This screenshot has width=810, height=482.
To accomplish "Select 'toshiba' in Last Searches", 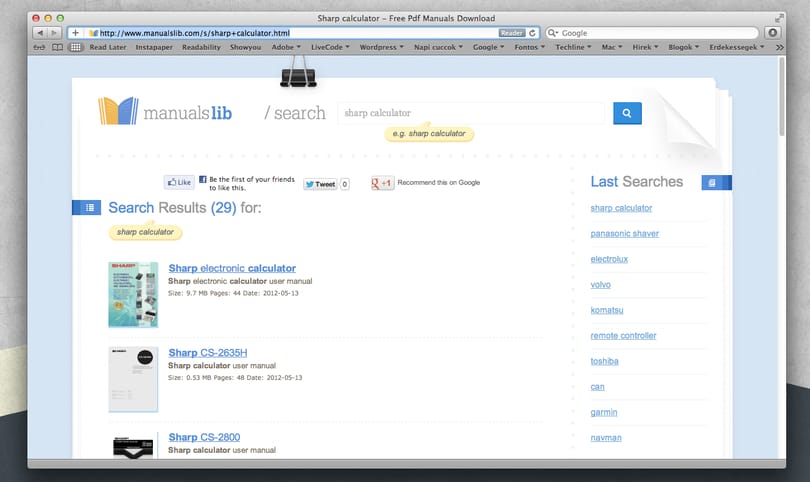I will pos(604,361).
